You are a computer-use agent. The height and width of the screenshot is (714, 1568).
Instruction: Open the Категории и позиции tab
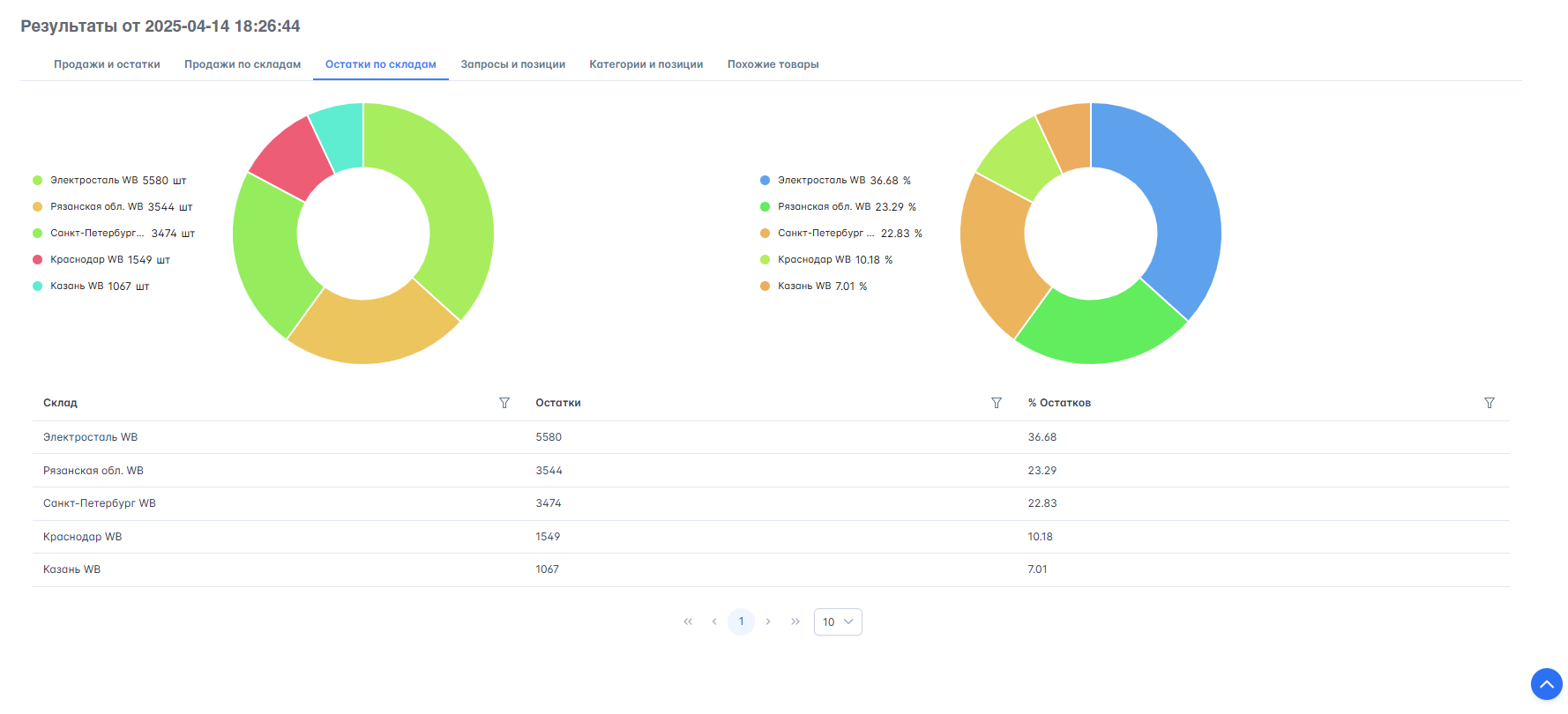(x=646, y=64)
